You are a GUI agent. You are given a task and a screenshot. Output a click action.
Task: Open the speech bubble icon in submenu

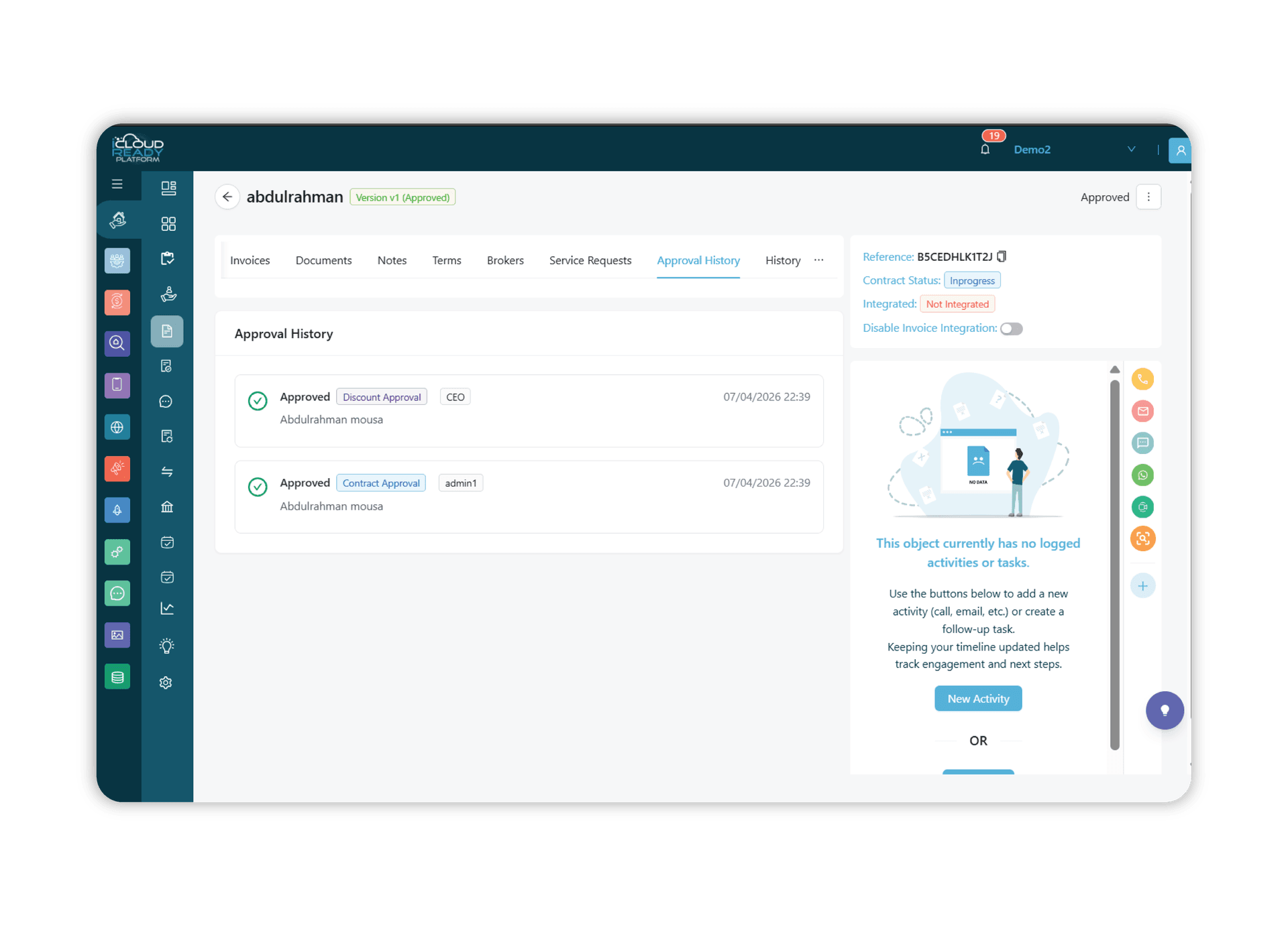pos(166,402)
